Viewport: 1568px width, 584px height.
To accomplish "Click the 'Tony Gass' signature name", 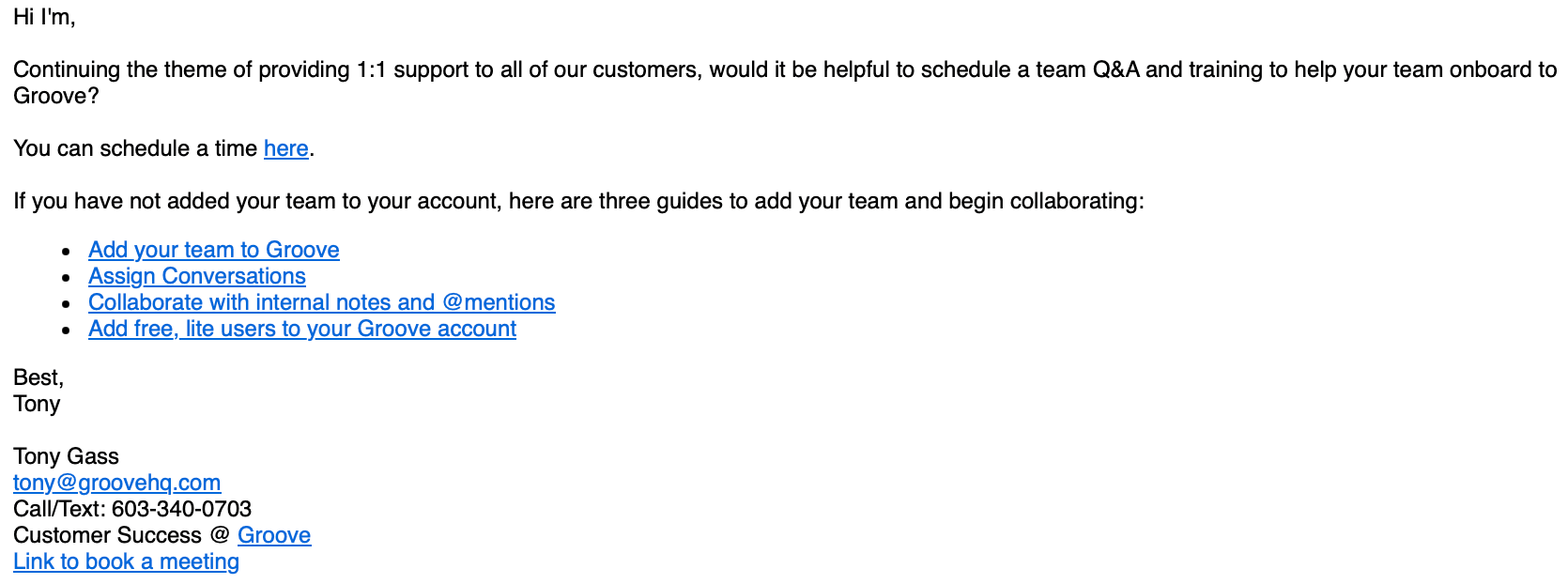I will 66,456.
